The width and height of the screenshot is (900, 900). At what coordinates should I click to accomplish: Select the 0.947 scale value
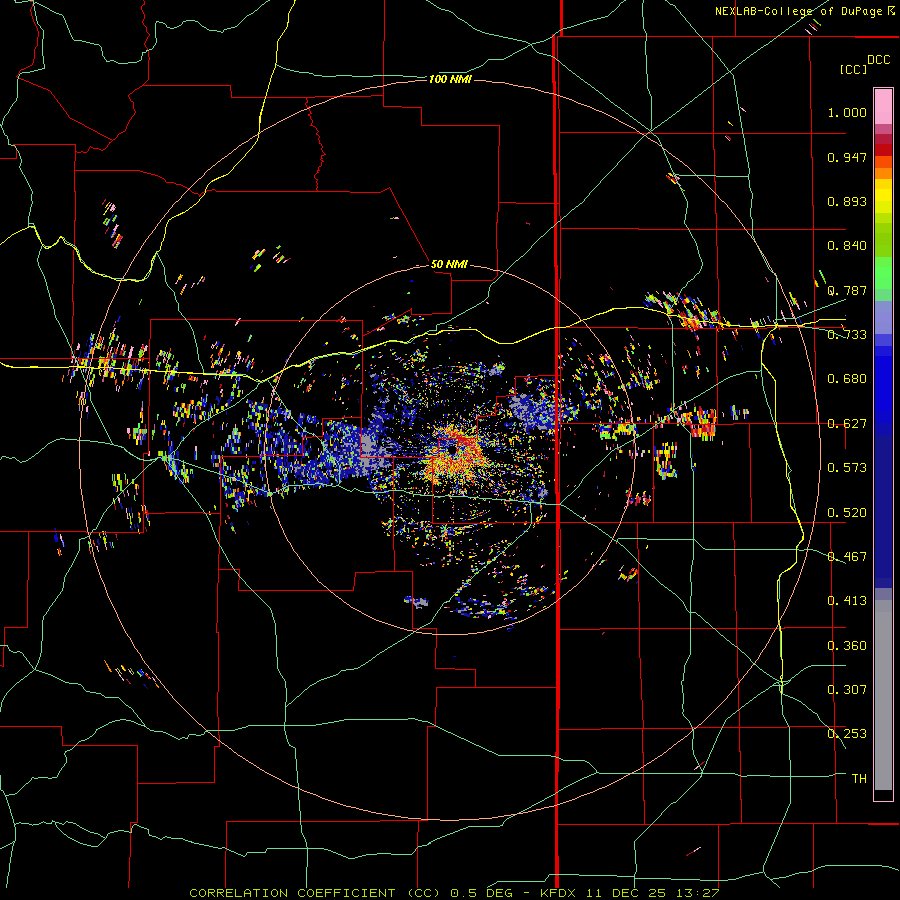pyautogui.click(x=847, y=157)
